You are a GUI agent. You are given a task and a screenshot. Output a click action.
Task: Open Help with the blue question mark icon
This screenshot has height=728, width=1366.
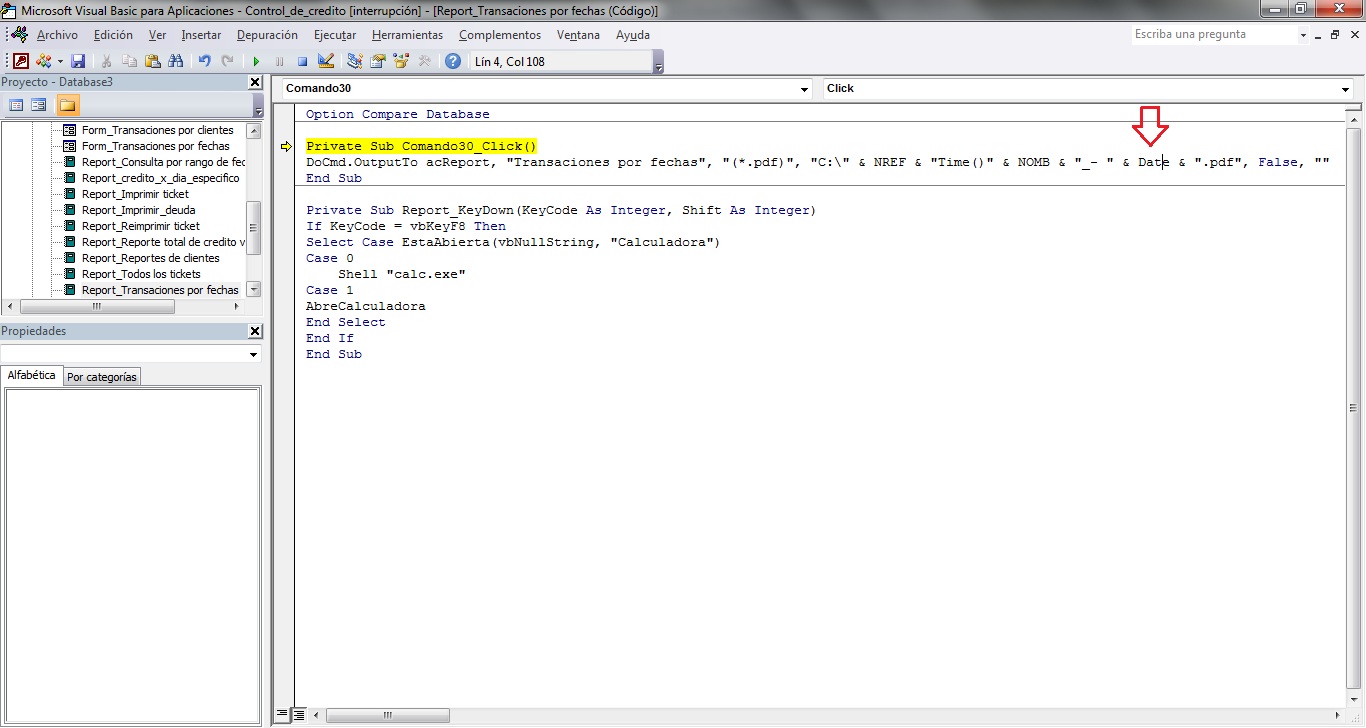click(x=453, y=61)
